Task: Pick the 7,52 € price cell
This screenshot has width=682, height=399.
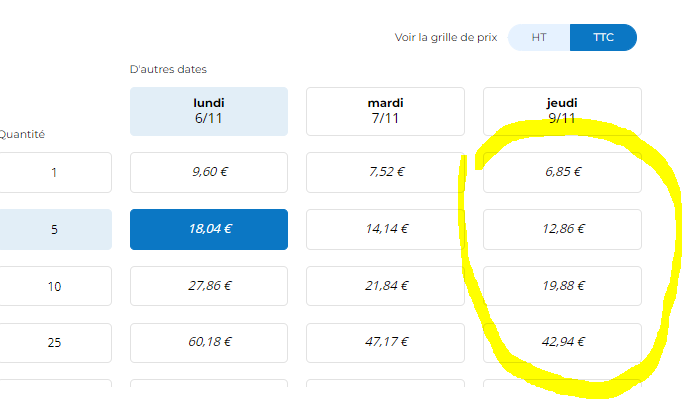Action: point(385,172)
